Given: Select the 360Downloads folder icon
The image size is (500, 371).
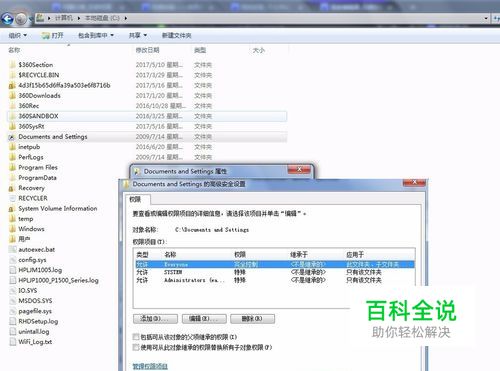Looking at the screenshot, I should 12,96.
